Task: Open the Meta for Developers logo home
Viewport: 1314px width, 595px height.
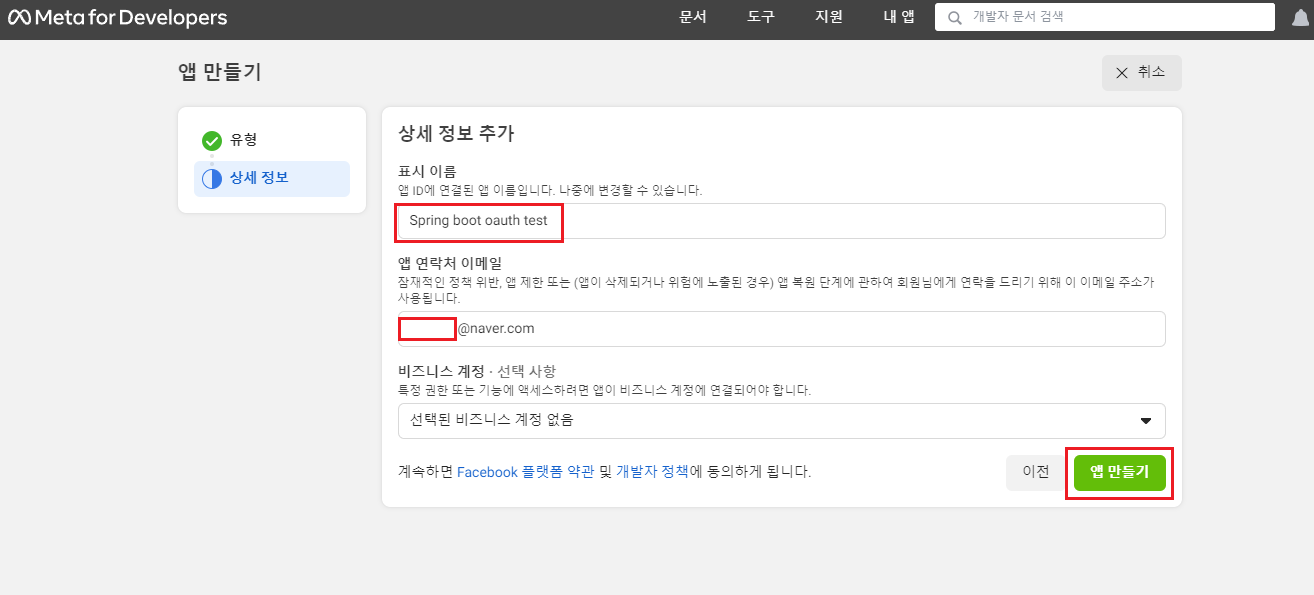Action: coord(118,18)
